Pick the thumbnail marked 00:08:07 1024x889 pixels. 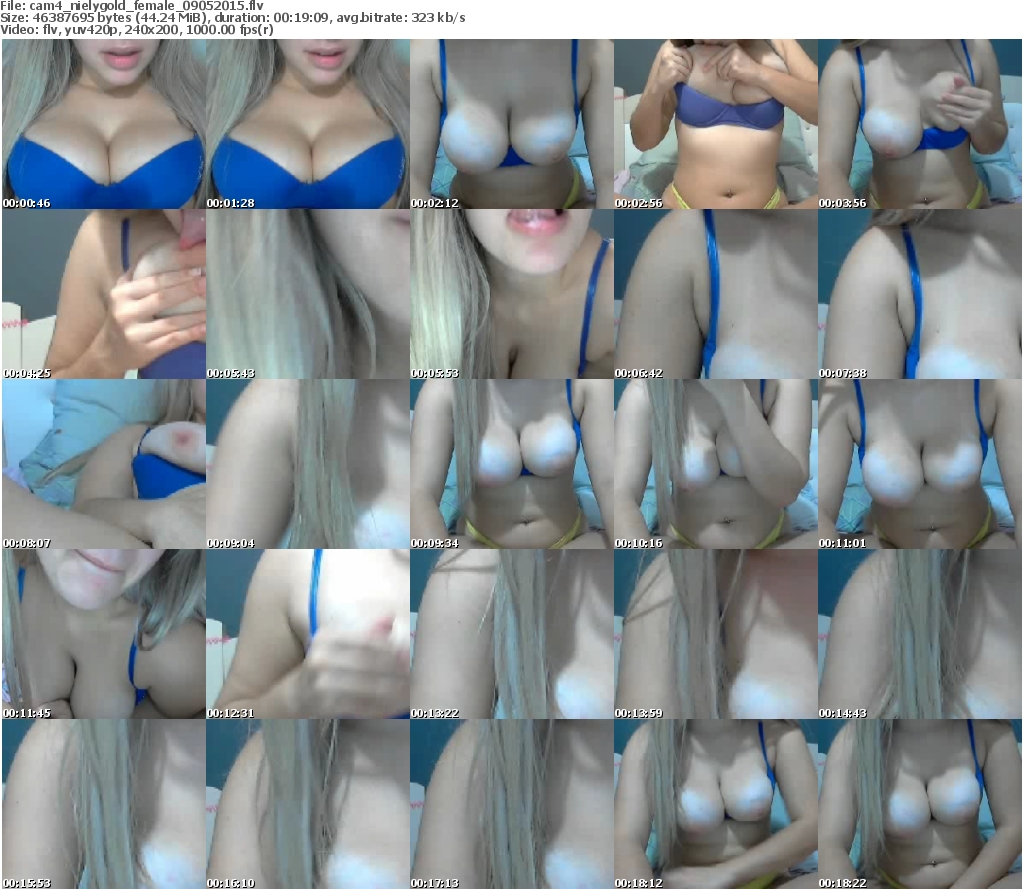[103, 464]
